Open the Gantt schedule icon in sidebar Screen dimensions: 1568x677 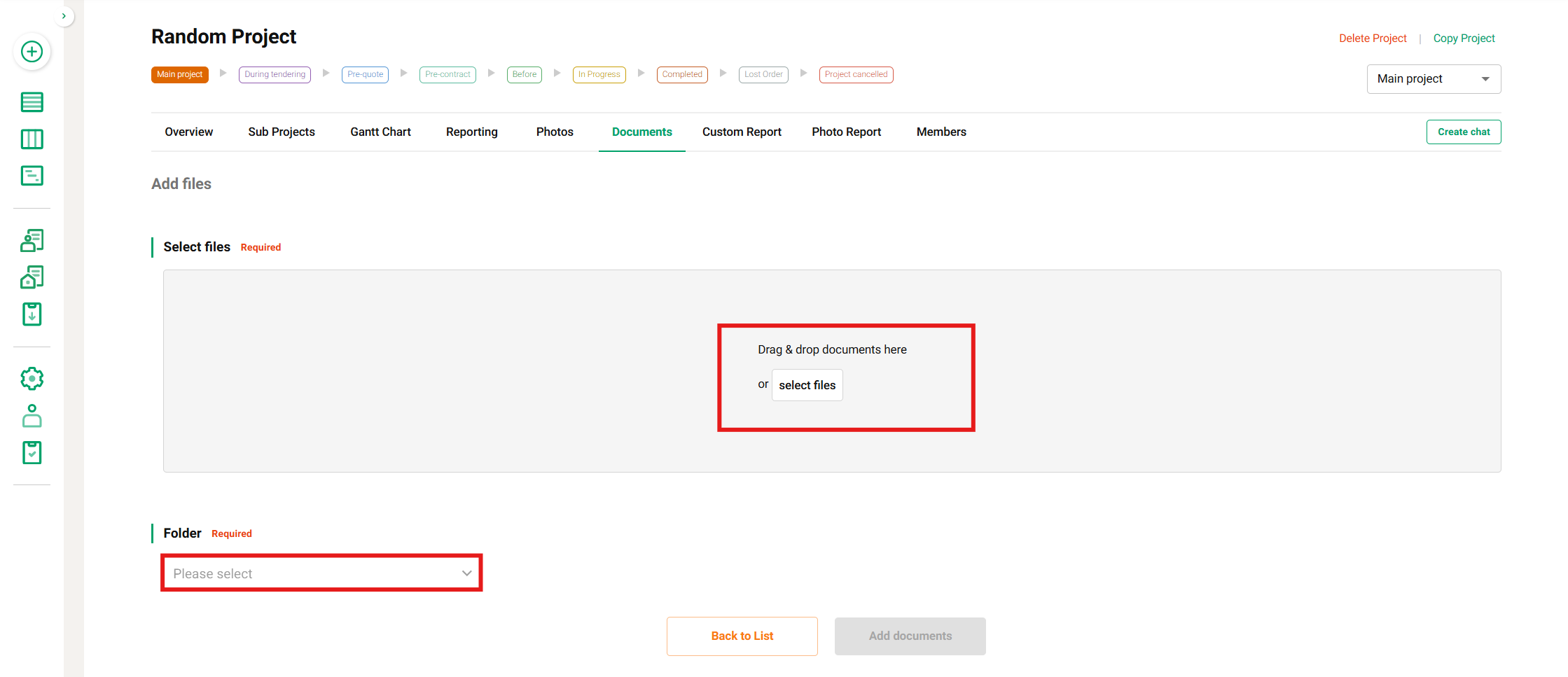32,176
